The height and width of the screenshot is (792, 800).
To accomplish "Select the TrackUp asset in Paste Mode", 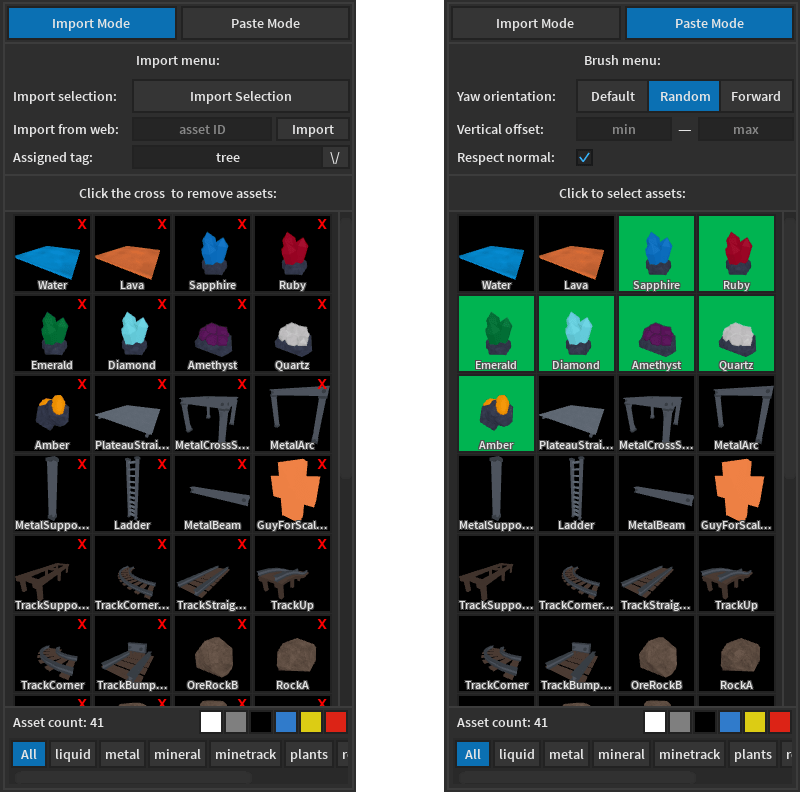I will pyautogui.click(x=736, y=573).
